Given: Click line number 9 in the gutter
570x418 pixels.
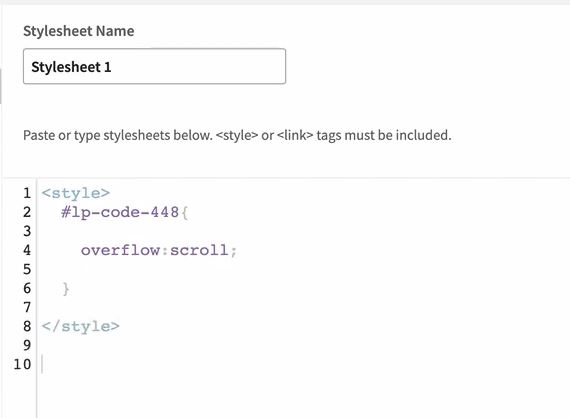Looking at the screenshot, I should tap(27, 345).
